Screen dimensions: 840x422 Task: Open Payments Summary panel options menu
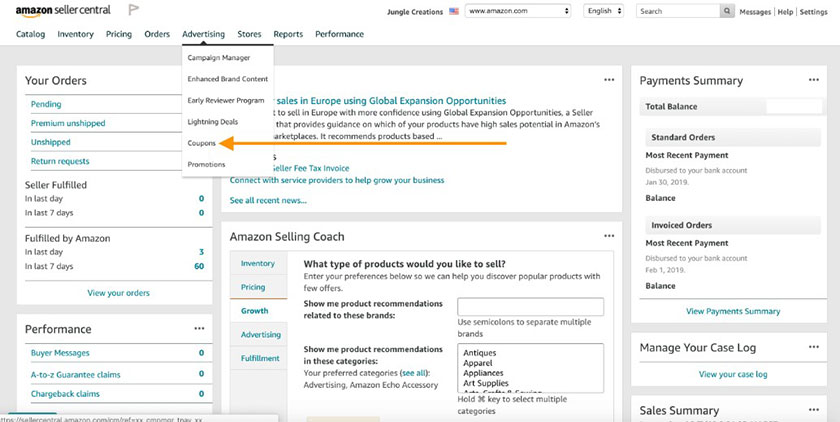tap(814, 80)
